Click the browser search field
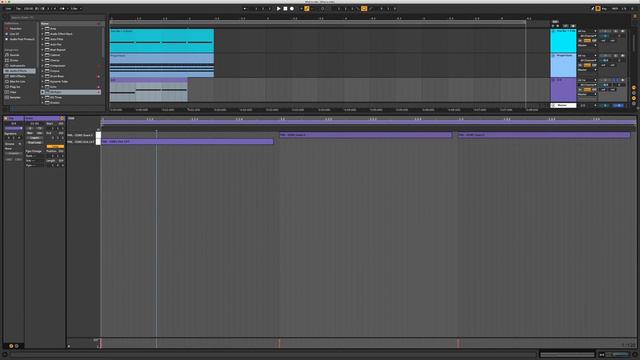The height and width of the screenshot is (360, 640). click(55, 18)
